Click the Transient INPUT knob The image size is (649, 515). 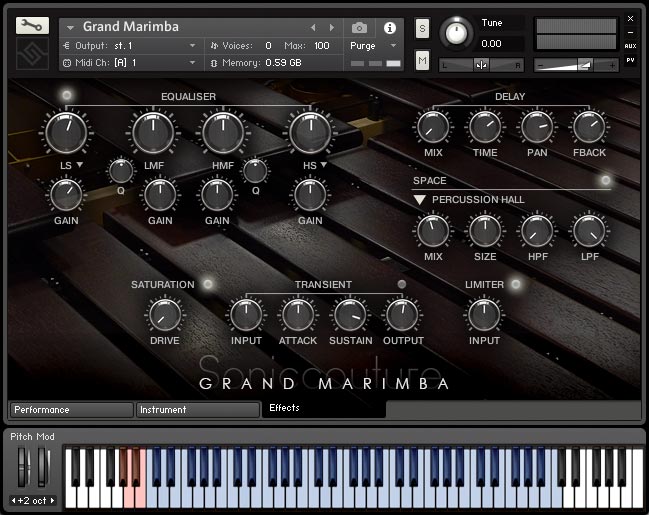click(246, 315)
